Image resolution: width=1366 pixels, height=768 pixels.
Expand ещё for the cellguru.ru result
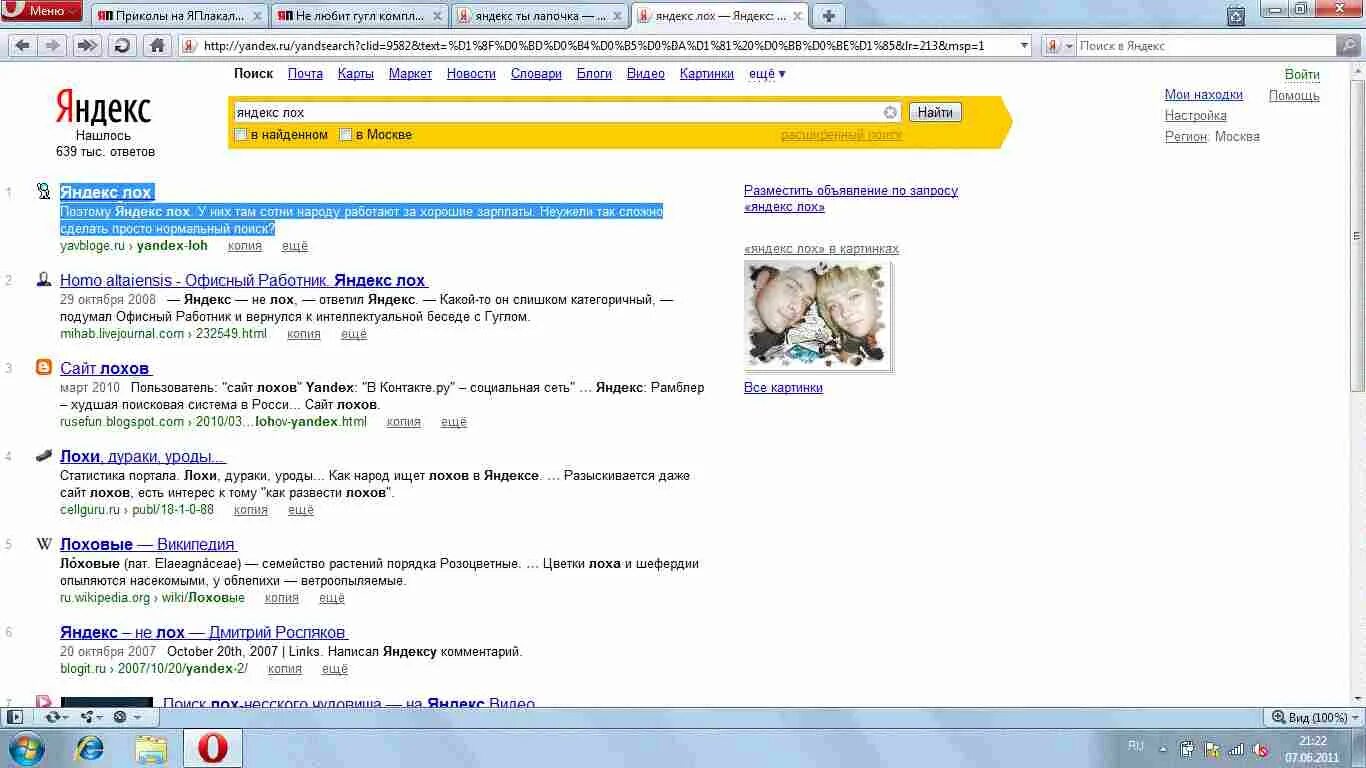pos(301,510)
